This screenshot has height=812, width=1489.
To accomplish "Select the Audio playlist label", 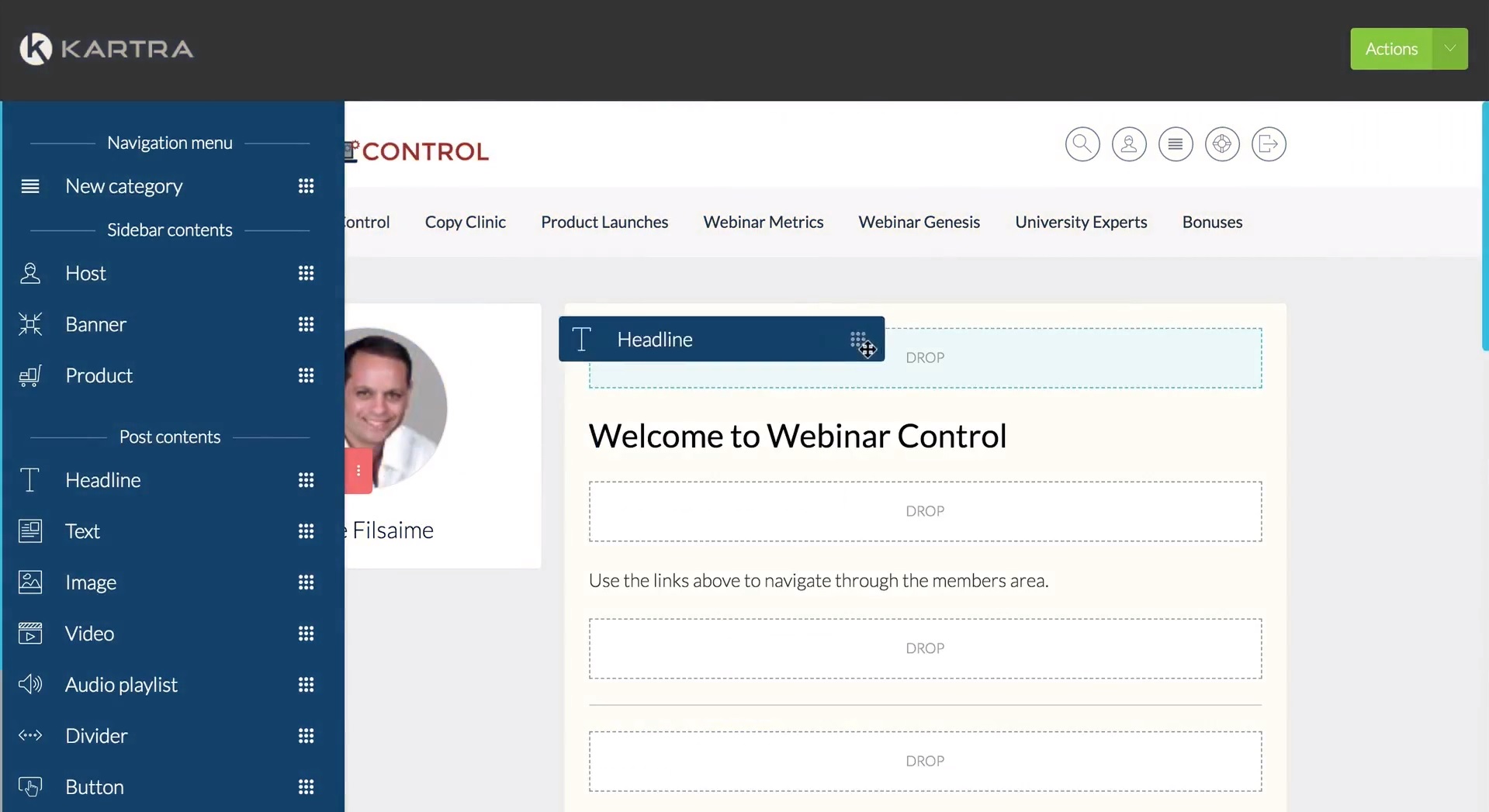I will point(121,685).
